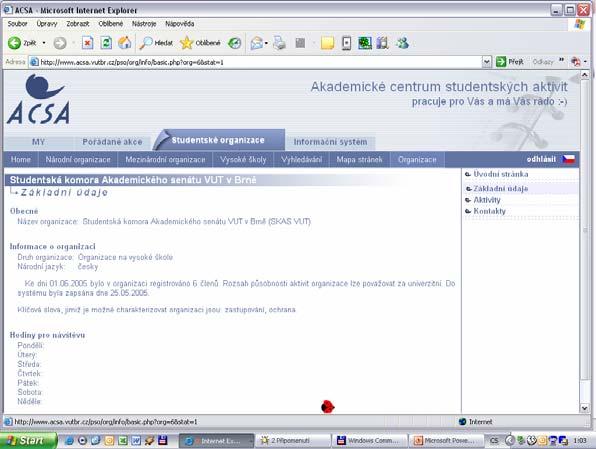Open Mapa stránek navigation link
This screenshot has width=596, height=449.
pyautogui.click(x=359, y=159)
